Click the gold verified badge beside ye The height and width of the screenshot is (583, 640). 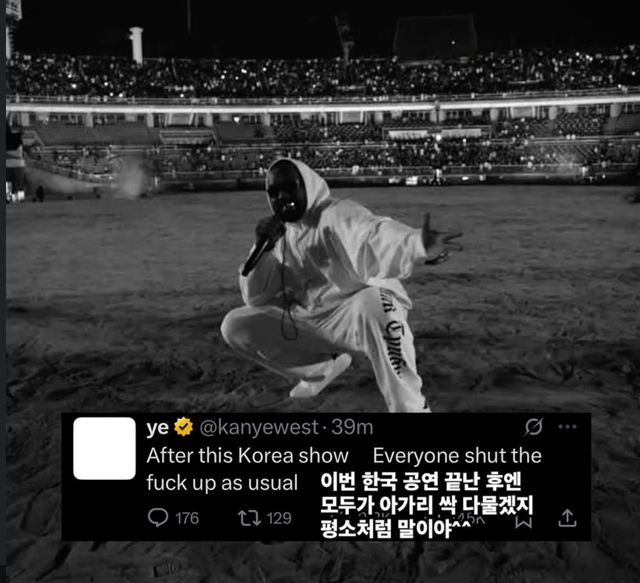tap(184, 427)
